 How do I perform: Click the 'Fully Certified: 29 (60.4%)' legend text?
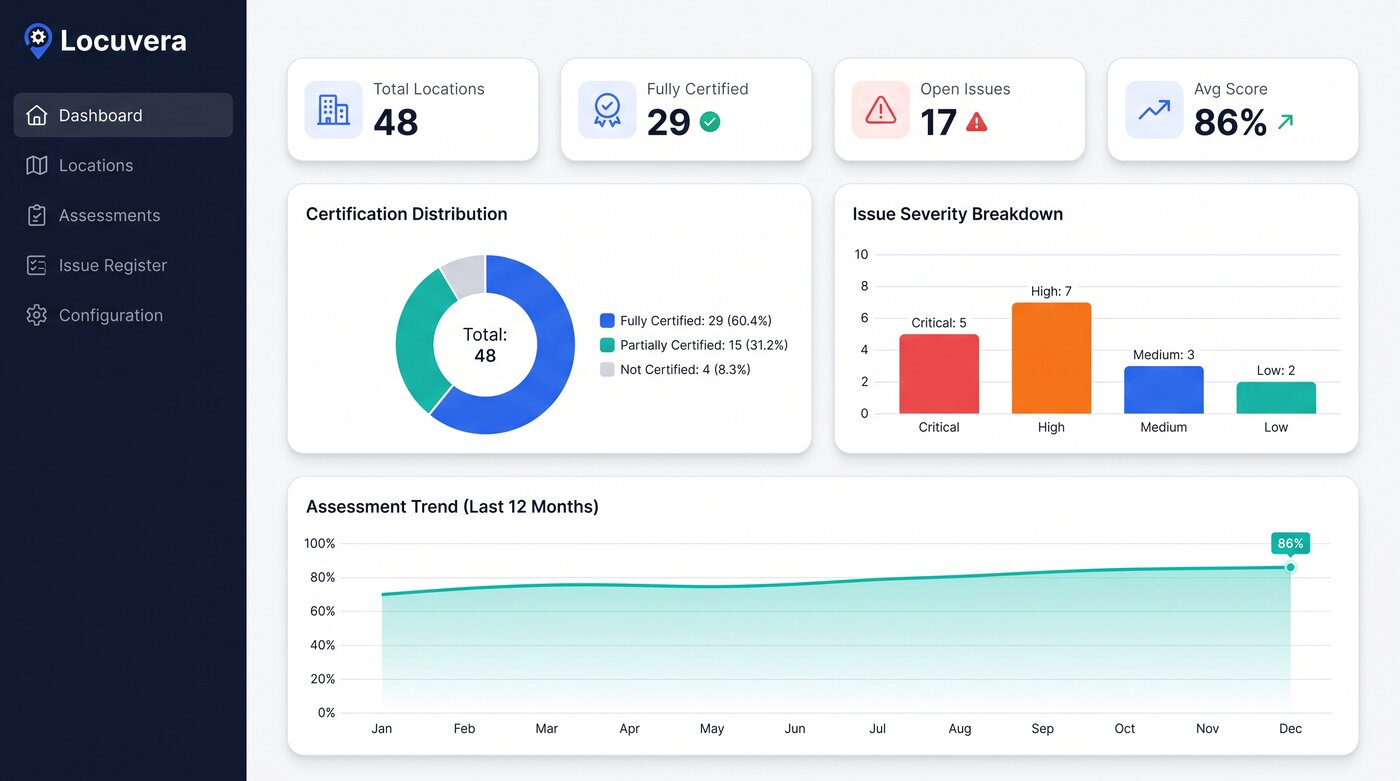tap(696, 321)
